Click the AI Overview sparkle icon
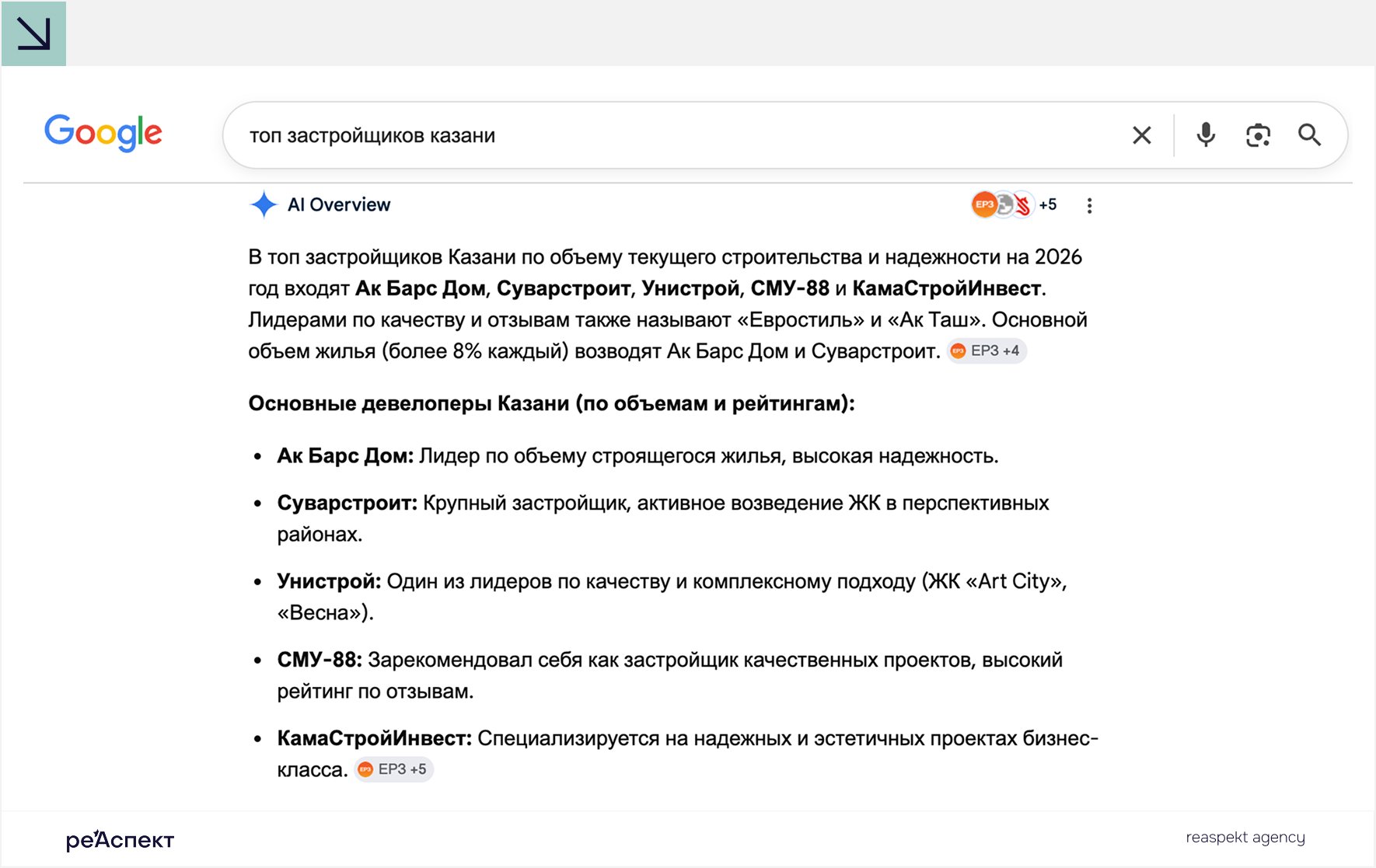 click(x=264, y=204)
